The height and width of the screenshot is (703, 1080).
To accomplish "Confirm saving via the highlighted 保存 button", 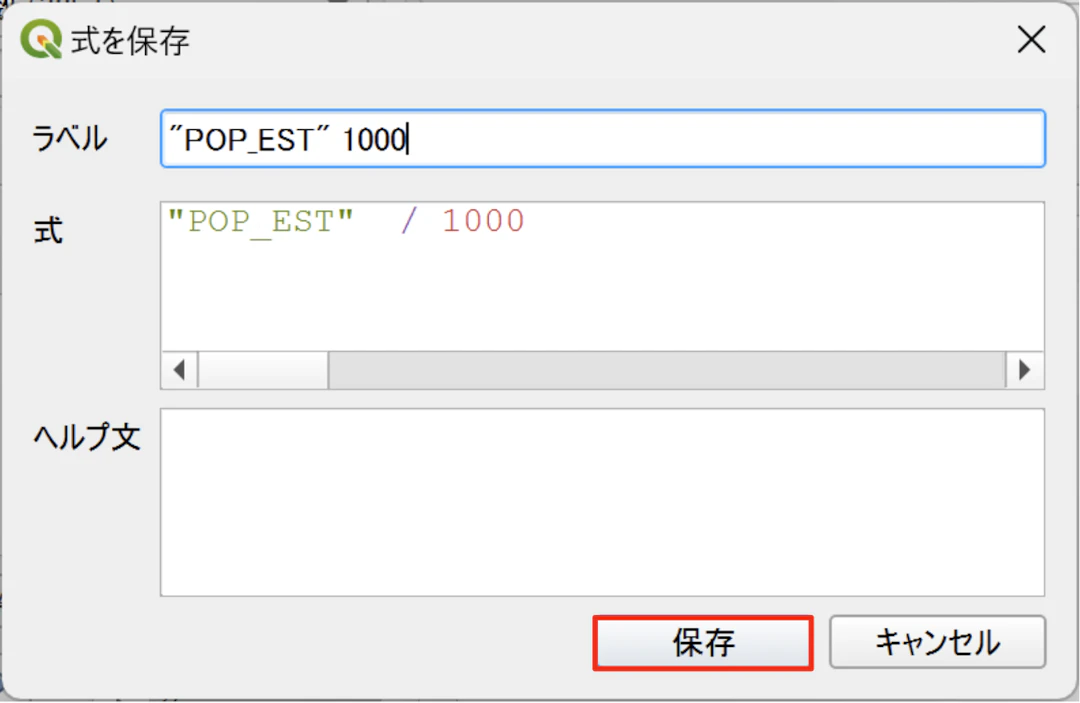I will (x=702, y=643).
